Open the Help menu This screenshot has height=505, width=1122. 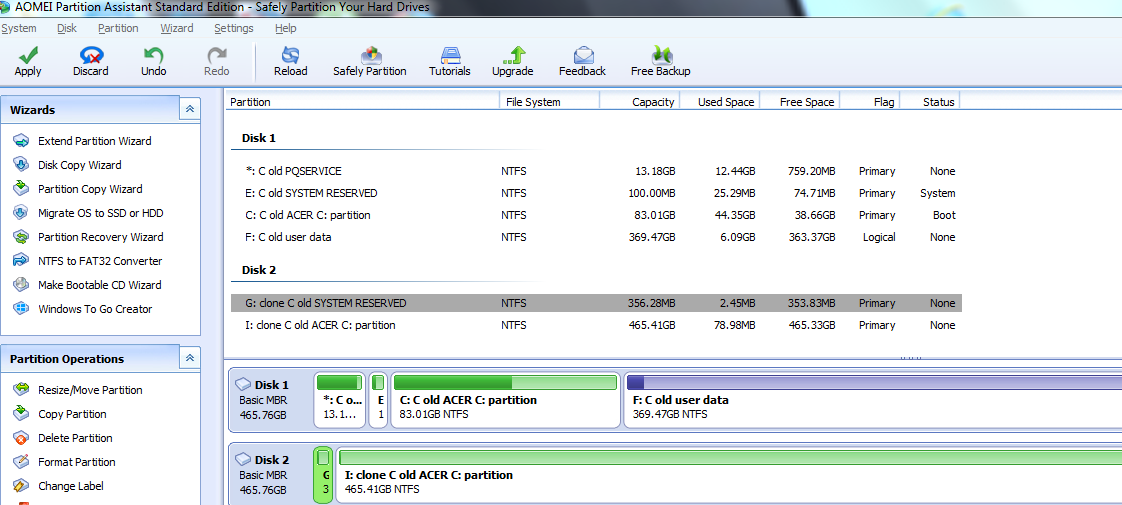[x=286, y=29]
